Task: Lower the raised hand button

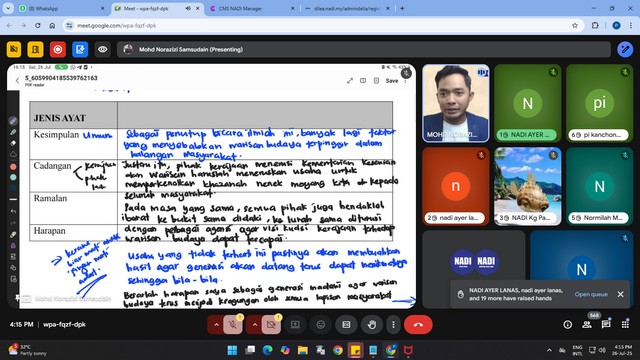Action: click(371, 325)
